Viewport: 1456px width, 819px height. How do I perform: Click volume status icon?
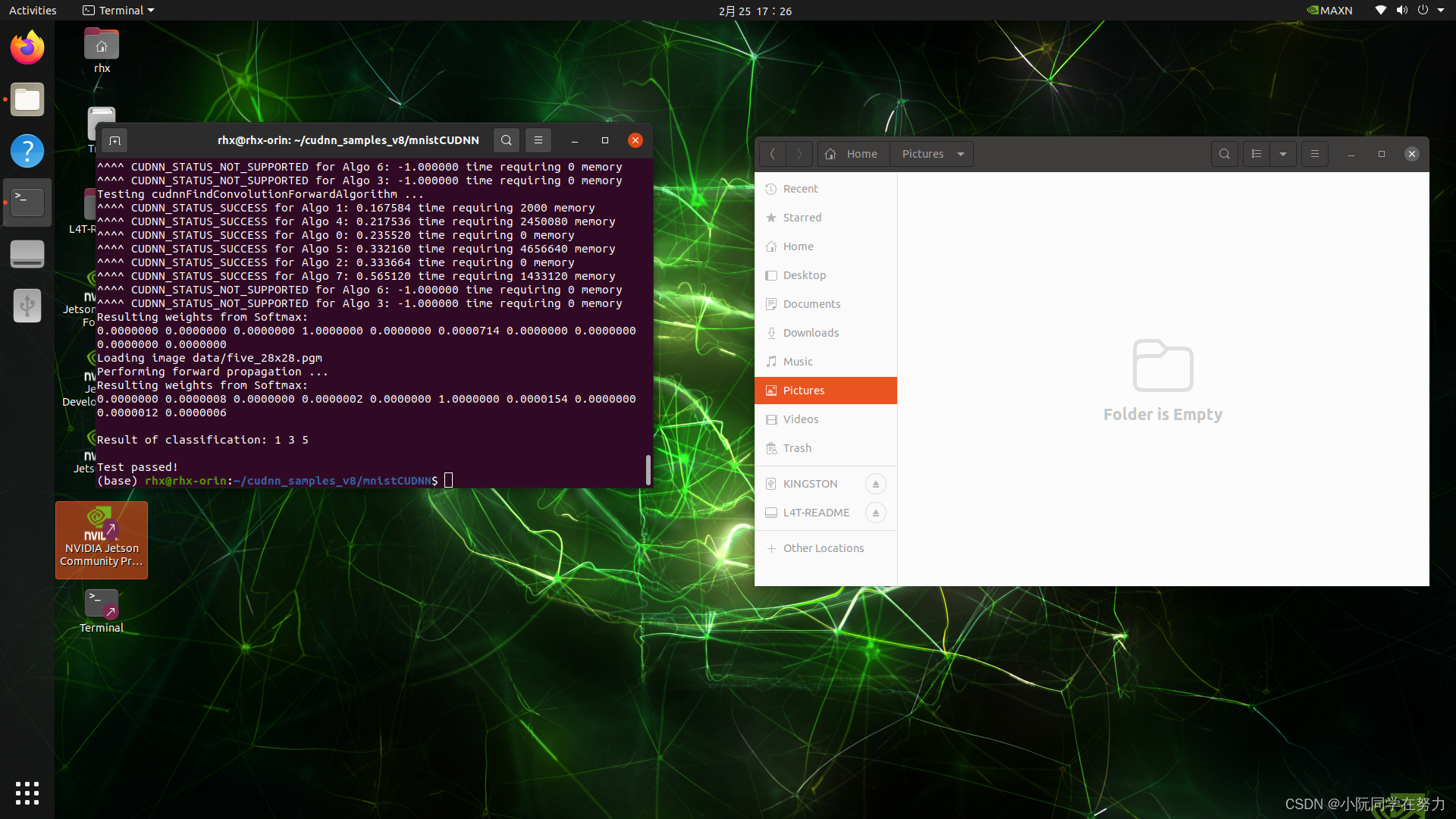coord(1401,11)
